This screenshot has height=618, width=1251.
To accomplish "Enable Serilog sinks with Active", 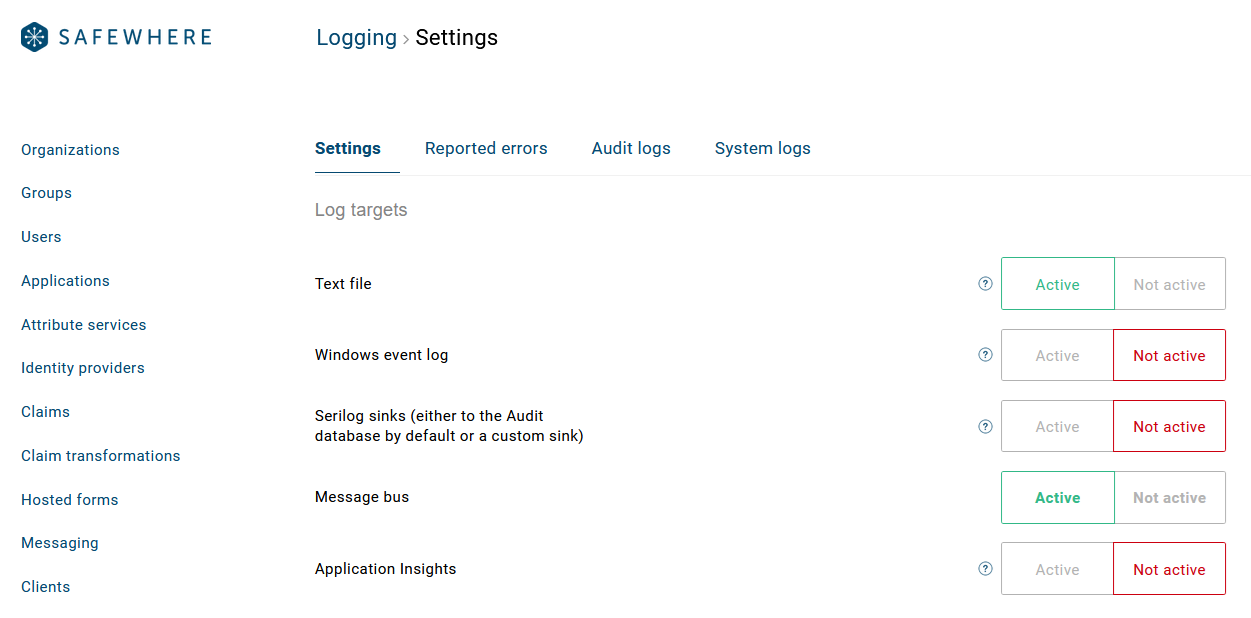I will [1057, 427].
